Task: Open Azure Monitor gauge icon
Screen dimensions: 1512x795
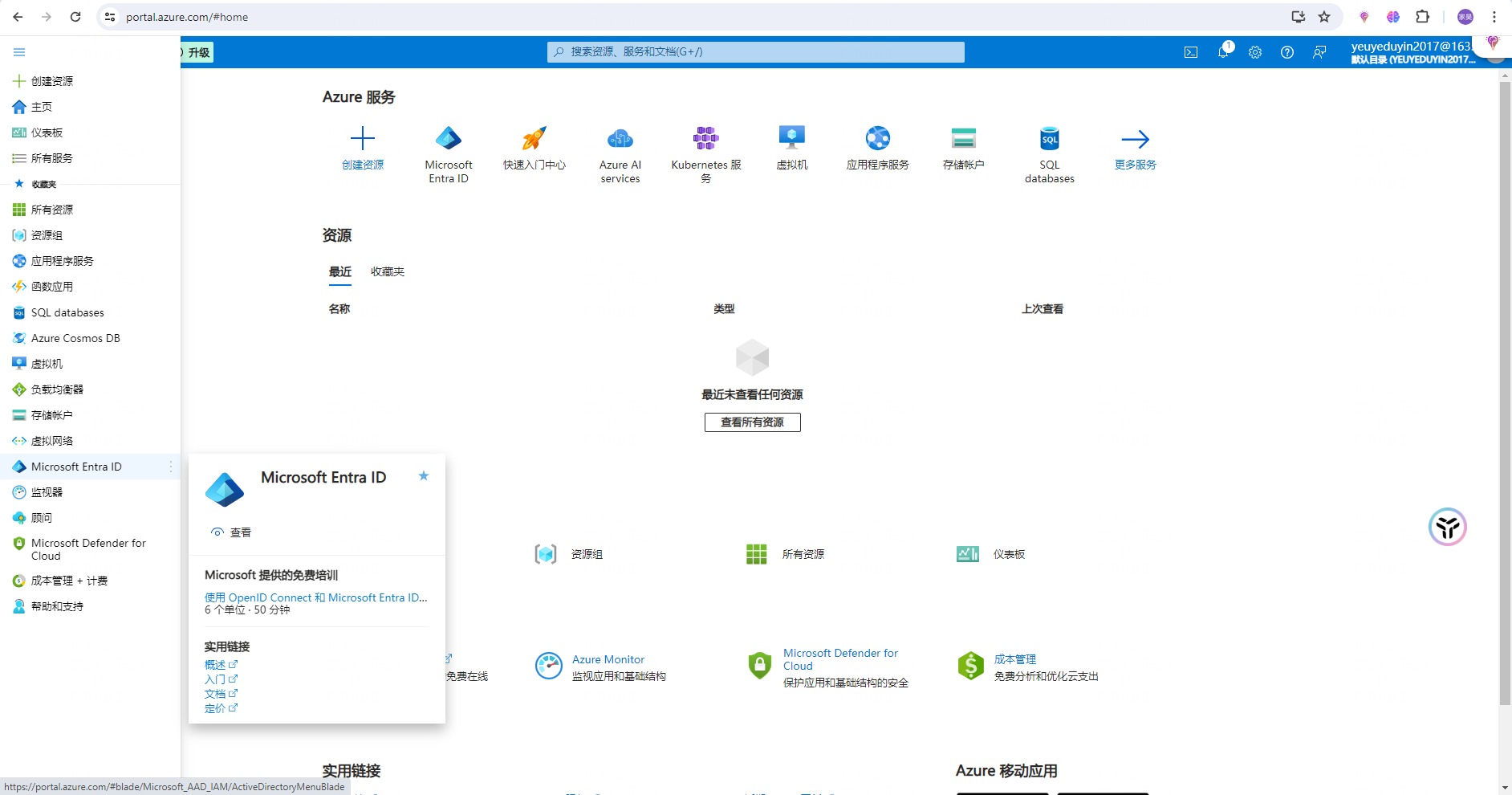Action: click(x=549, y=666)
